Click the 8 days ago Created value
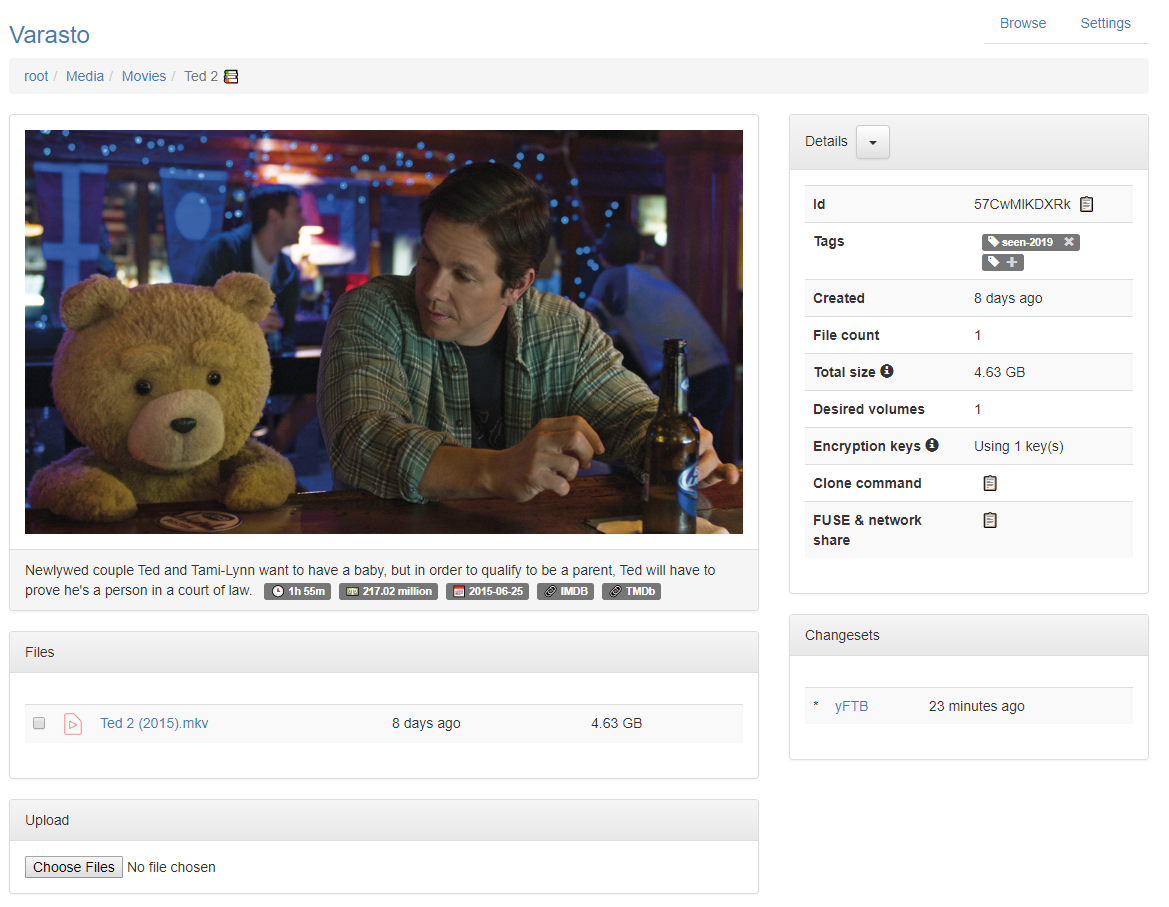The image size is (1169, 907). click(1008, 298)
